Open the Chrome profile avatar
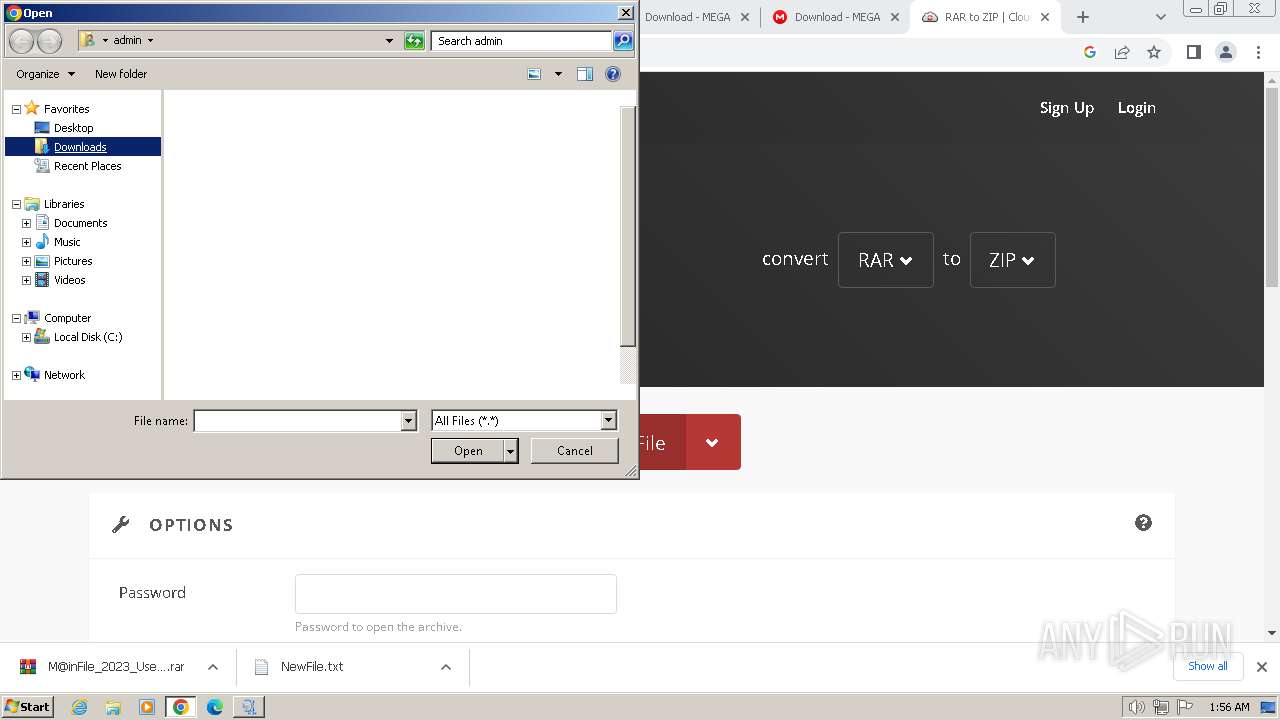This screenshot has height=720, width=1280. click(1225, 52)
